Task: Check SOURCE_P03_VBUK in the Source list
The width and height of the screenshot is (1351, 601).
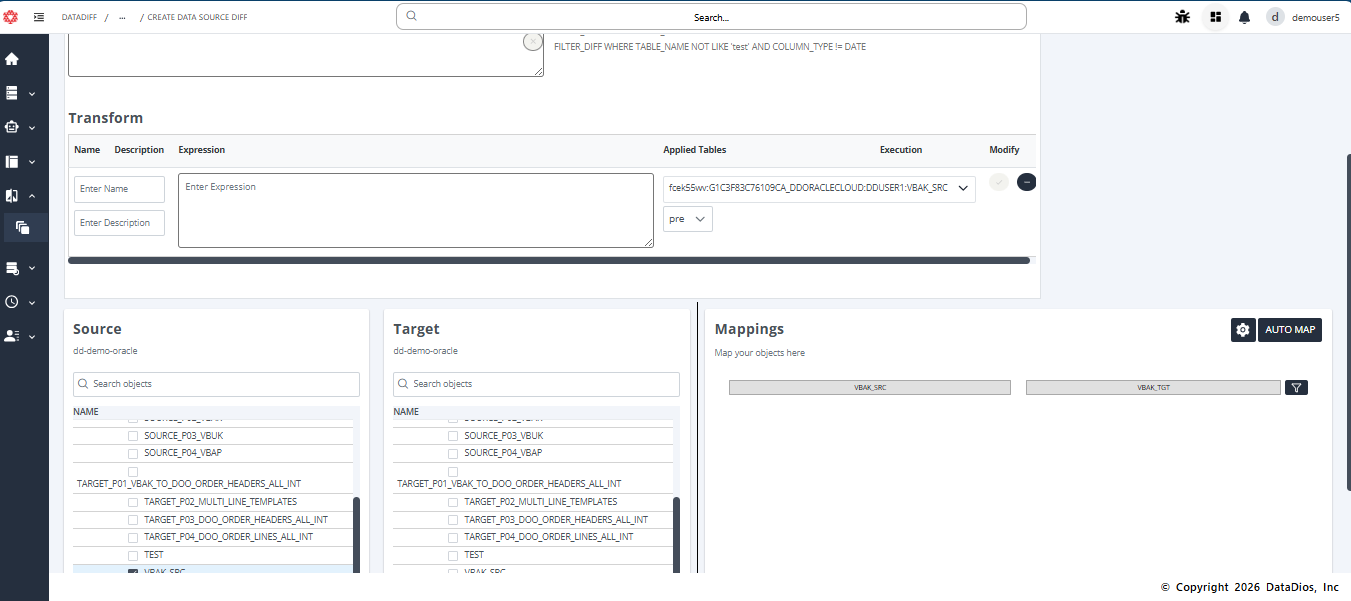Action: [133, 436]
